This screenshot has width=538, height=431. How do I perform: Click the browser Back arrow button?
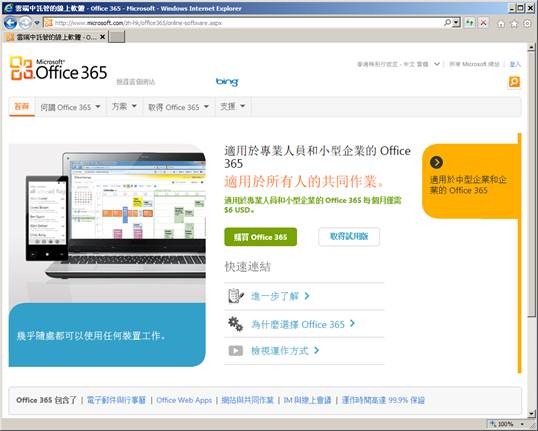coord(10,23)
